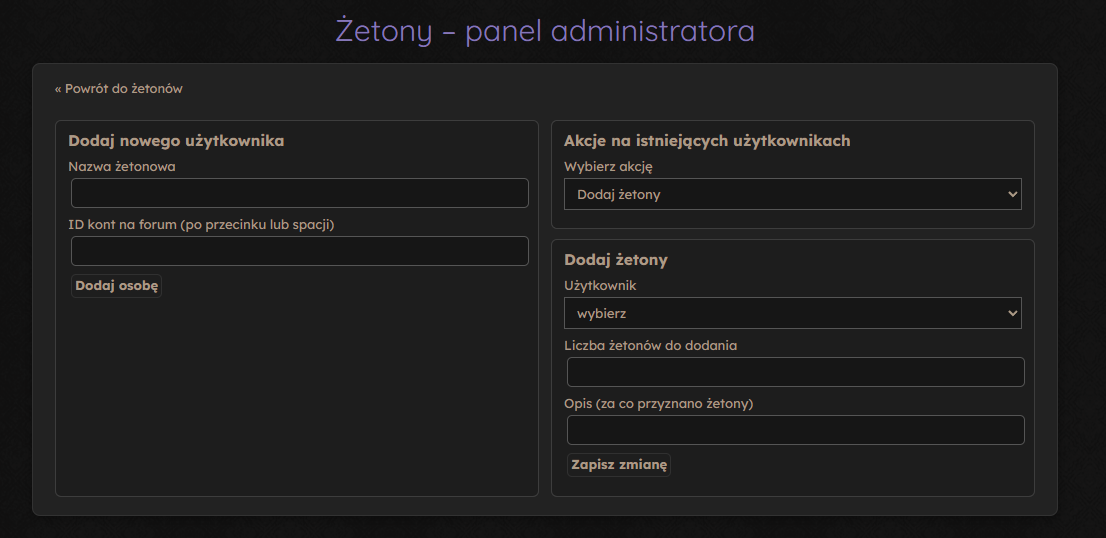Click the 'ID kont na forum' label text

pyautogui.click(x=201, y=225)
